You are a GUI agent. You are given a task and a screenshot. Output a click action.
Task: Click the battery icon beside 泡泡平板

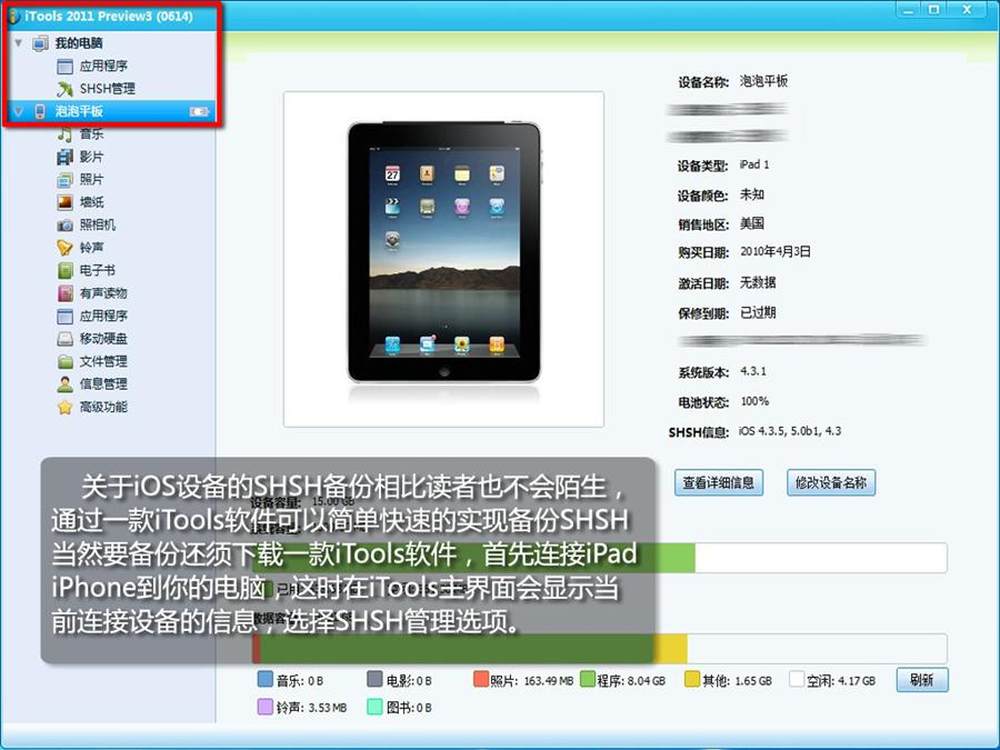[x=199, y=112]
